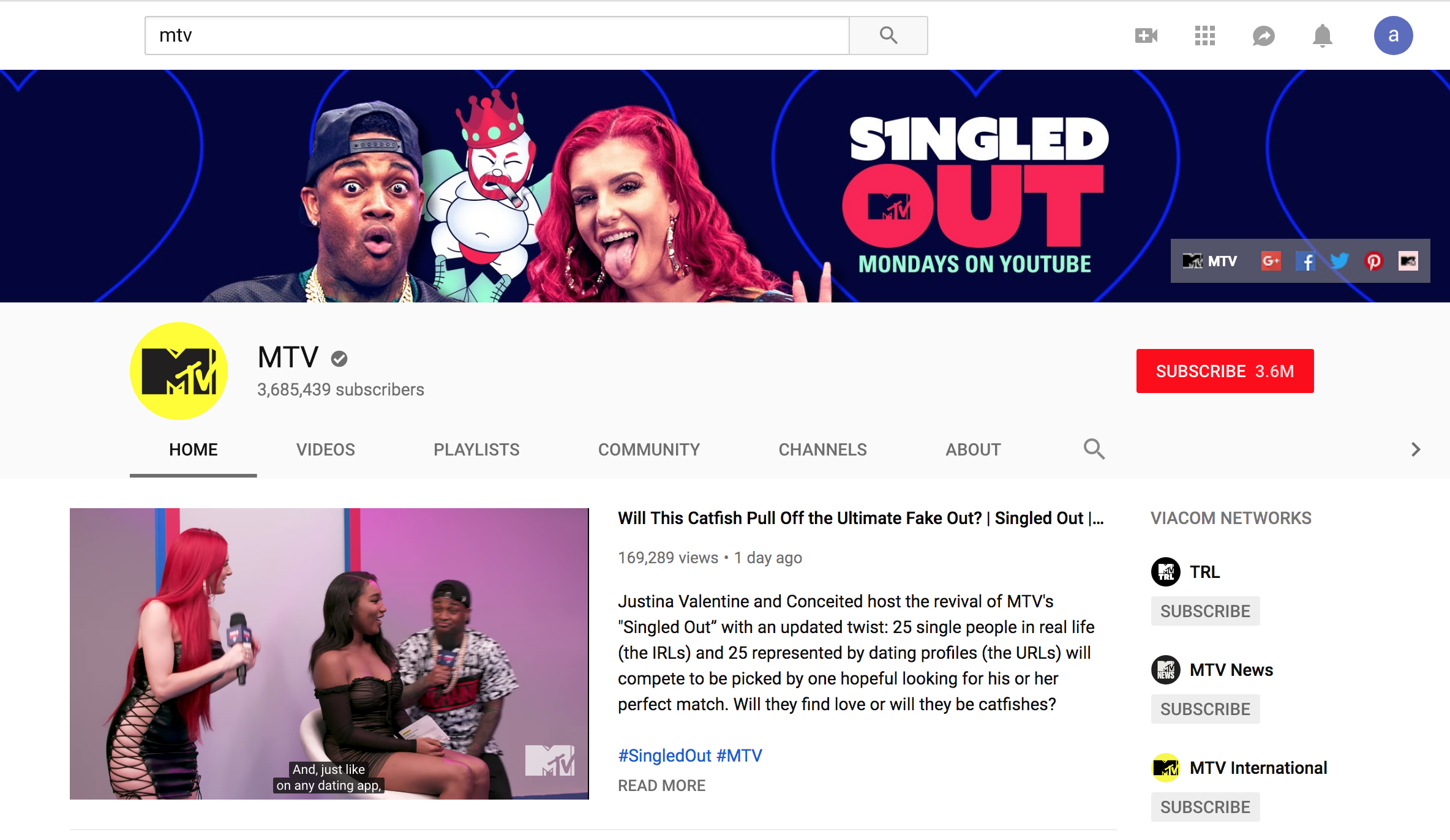Expand more tabs with right chevron

click(1415, 449)
